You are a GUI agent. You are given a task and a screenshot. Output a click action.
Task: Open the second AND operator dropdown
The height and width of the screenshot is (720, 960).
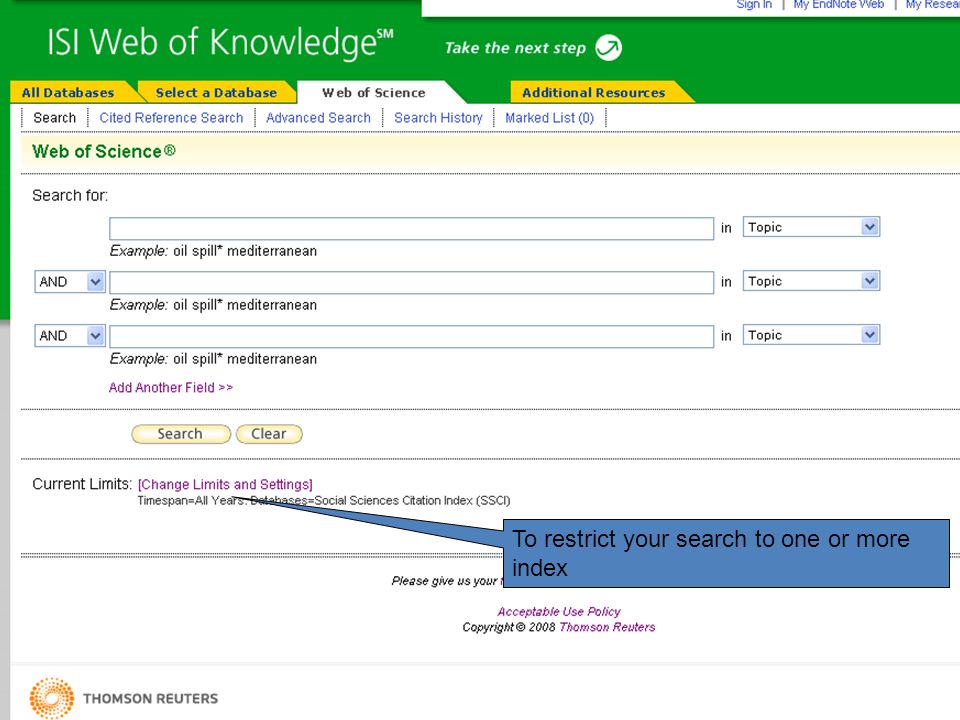click(70, 336)
